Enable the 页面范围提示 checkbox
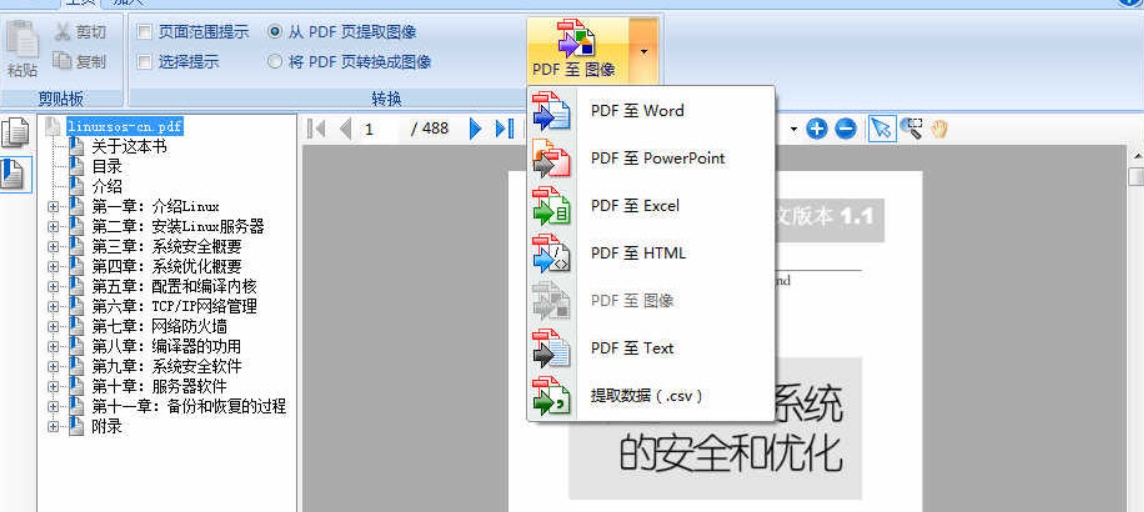 (144, 32)
